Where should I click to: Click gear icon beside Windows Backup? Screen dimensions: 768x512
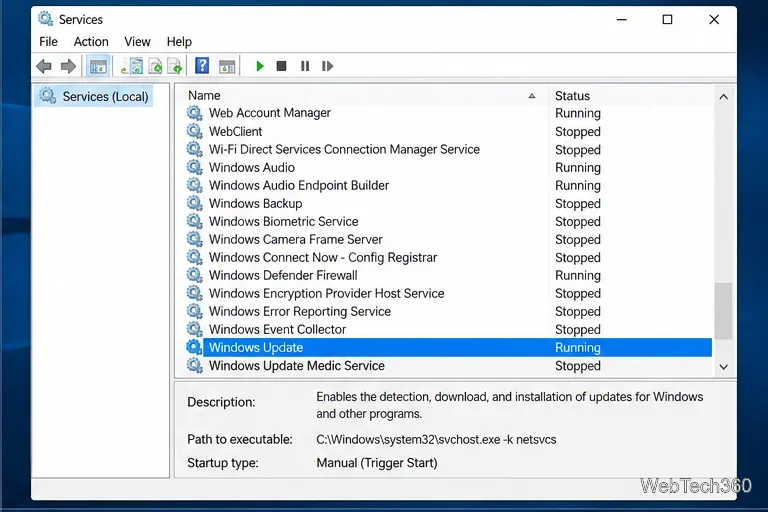(x=194, y=203)
